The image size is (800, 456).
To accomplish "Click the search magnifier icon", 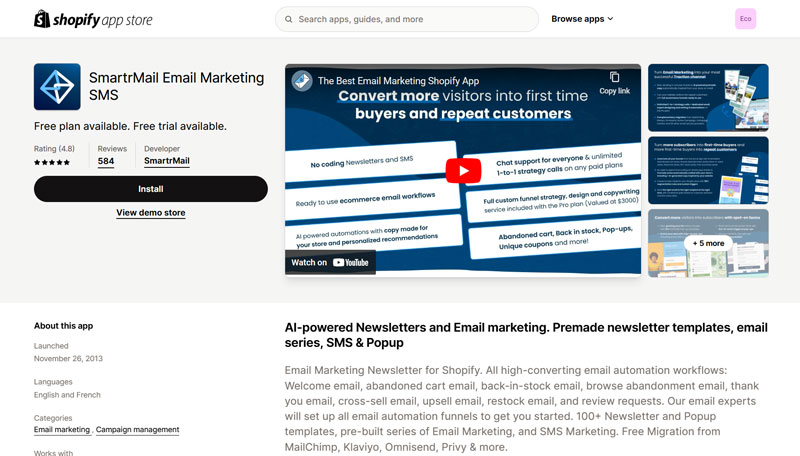I will [289, 19].
